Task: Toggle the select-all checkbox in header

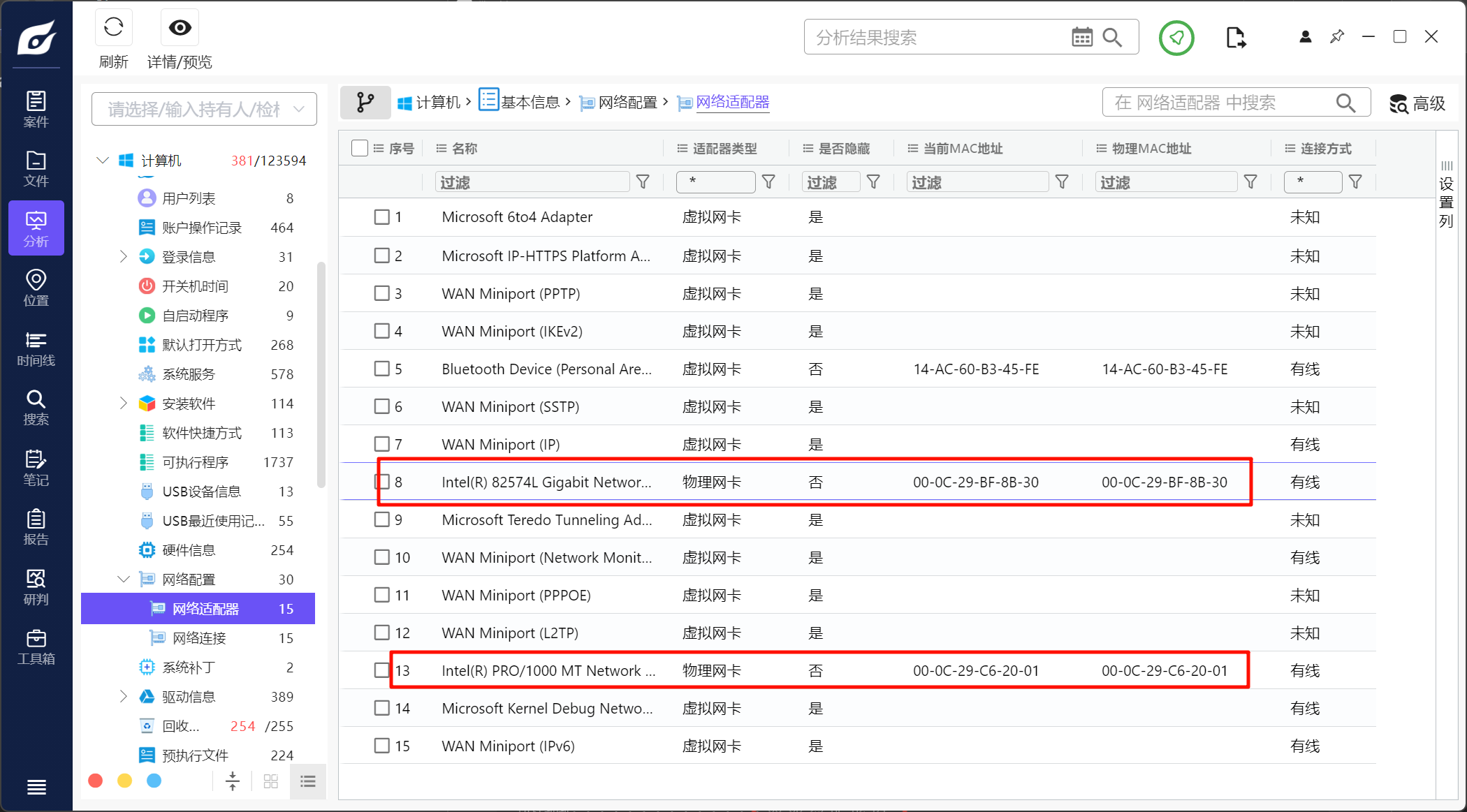Action: click(x=360, y=148)
